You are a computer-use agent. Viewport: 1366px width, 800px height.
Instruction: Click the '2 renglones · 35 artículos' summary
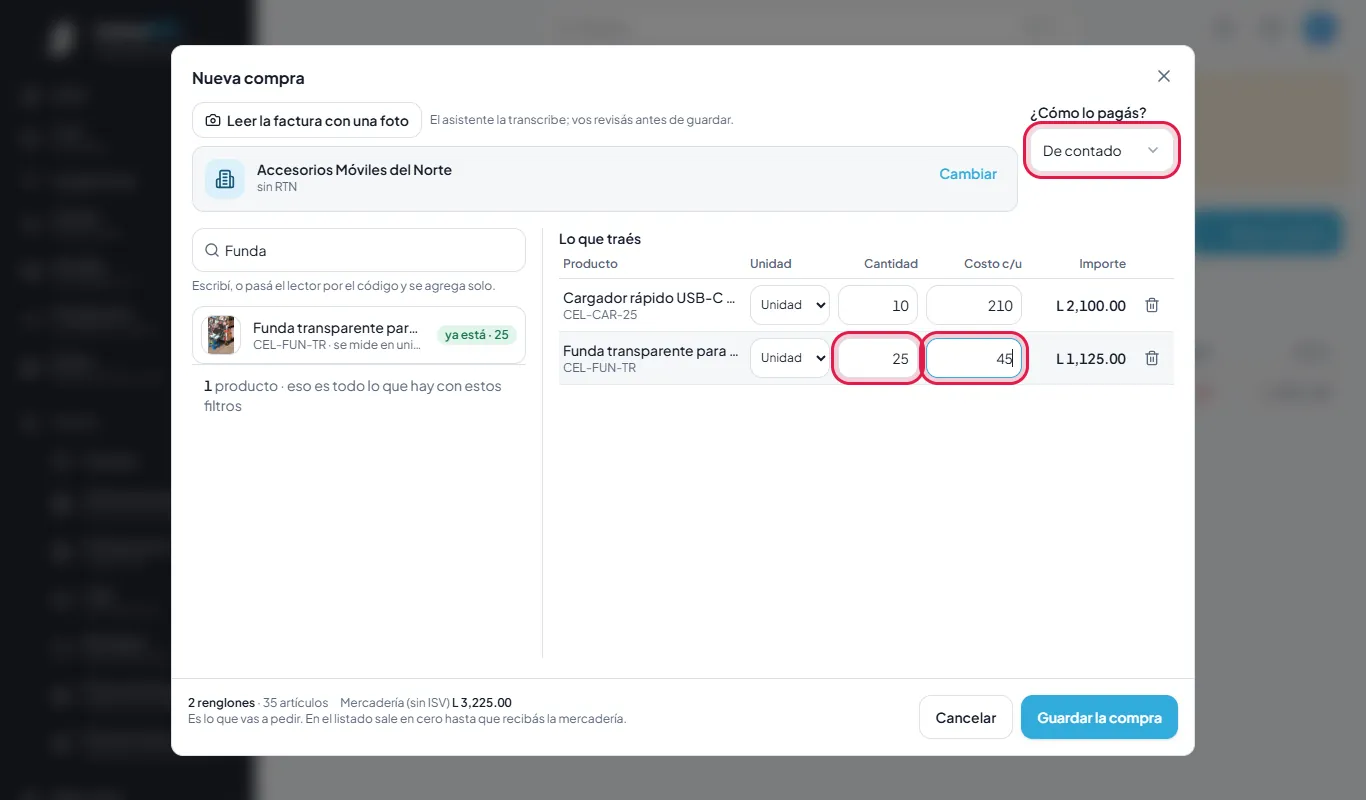[260, 703]
